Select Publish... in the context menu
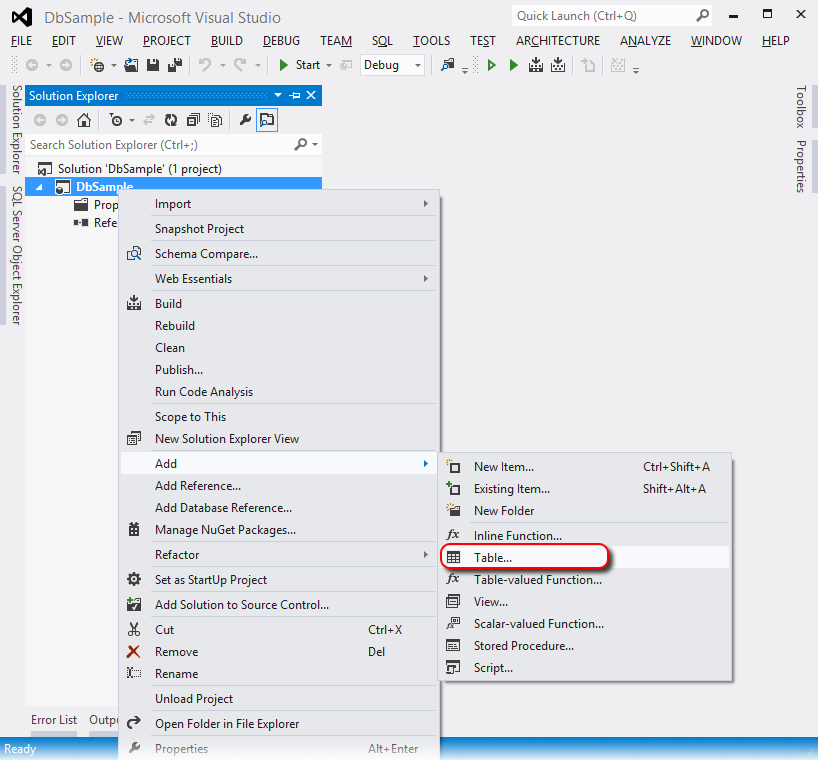The width and height of the screenshot is (818, 760). coord(279,370)
